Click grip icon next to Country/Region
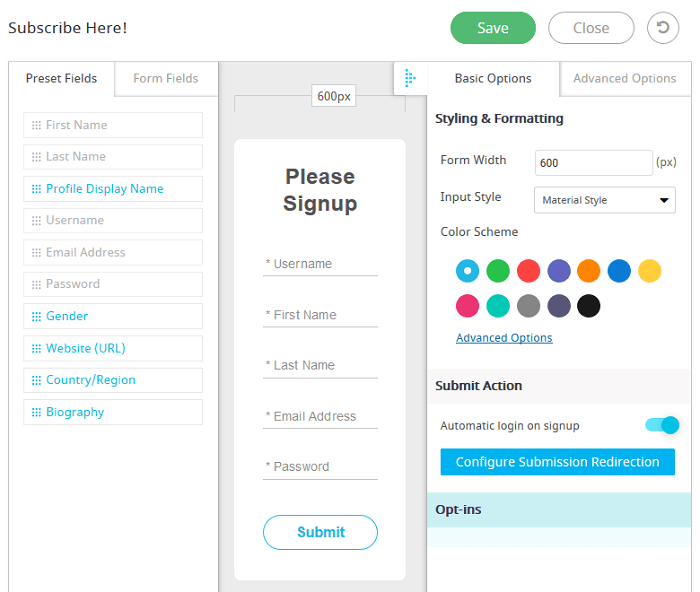 [x=37, y=380]
